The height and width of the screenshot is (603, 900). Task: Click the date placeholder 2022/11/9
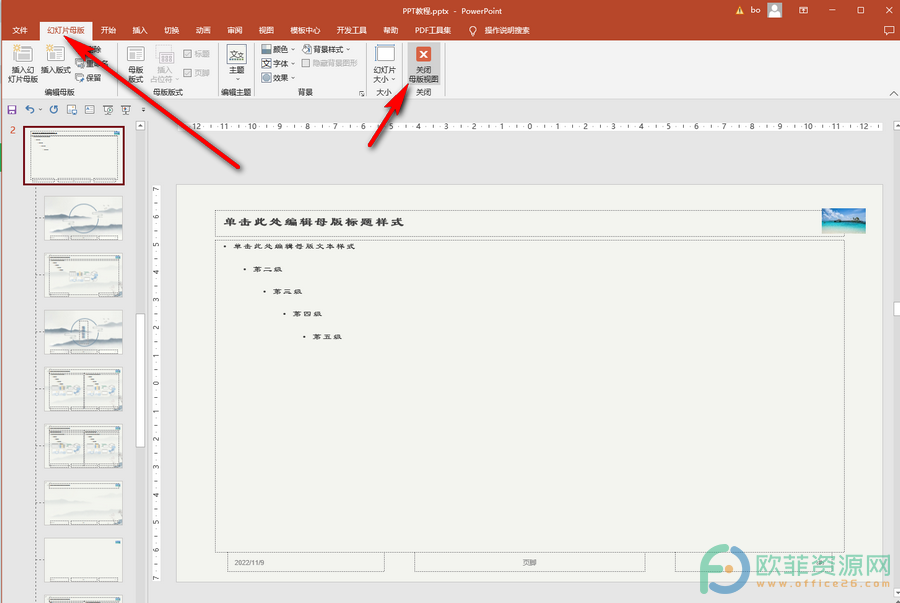click(x=306, y=562)
